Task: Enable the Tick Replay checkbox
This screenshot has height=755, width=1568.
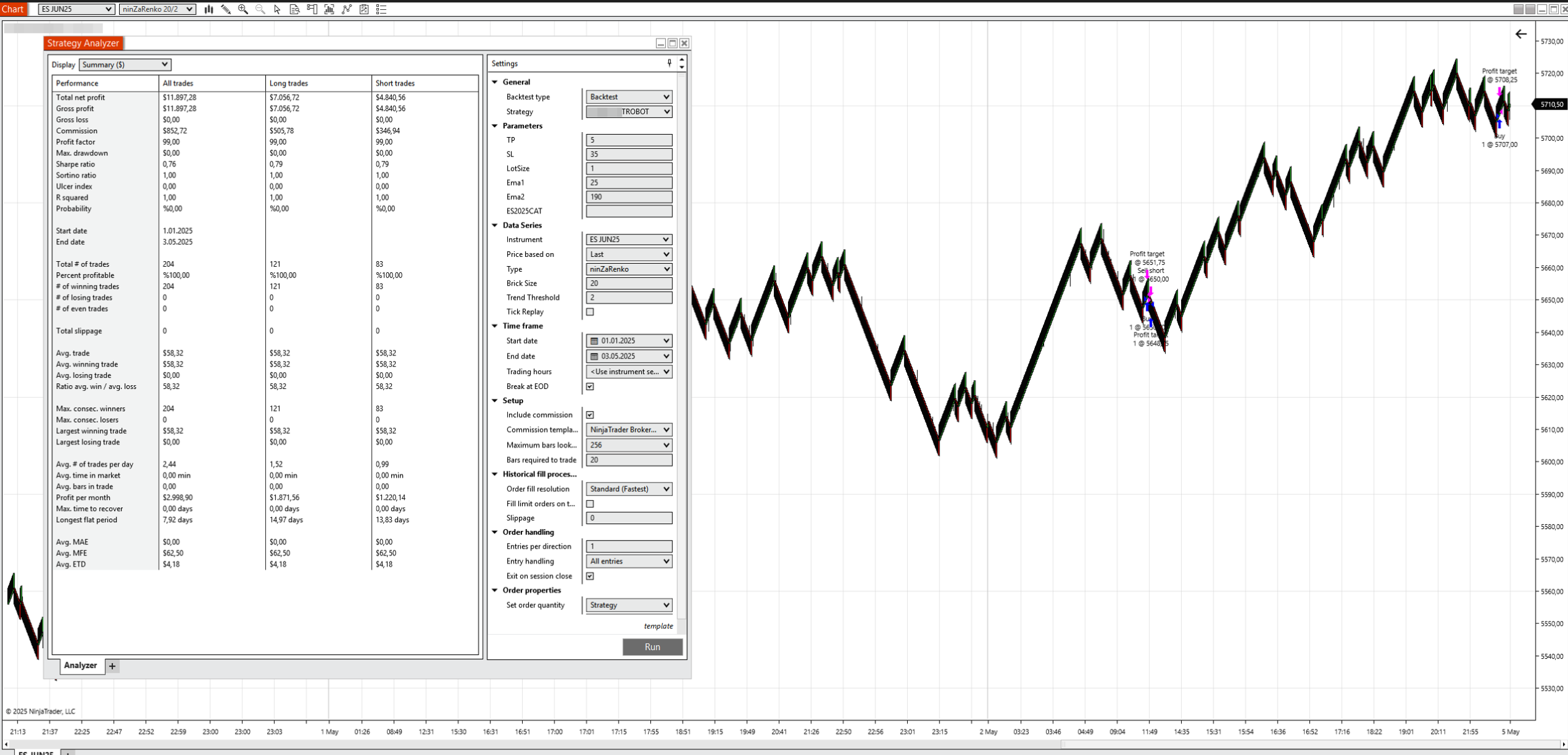Action: 590,312
